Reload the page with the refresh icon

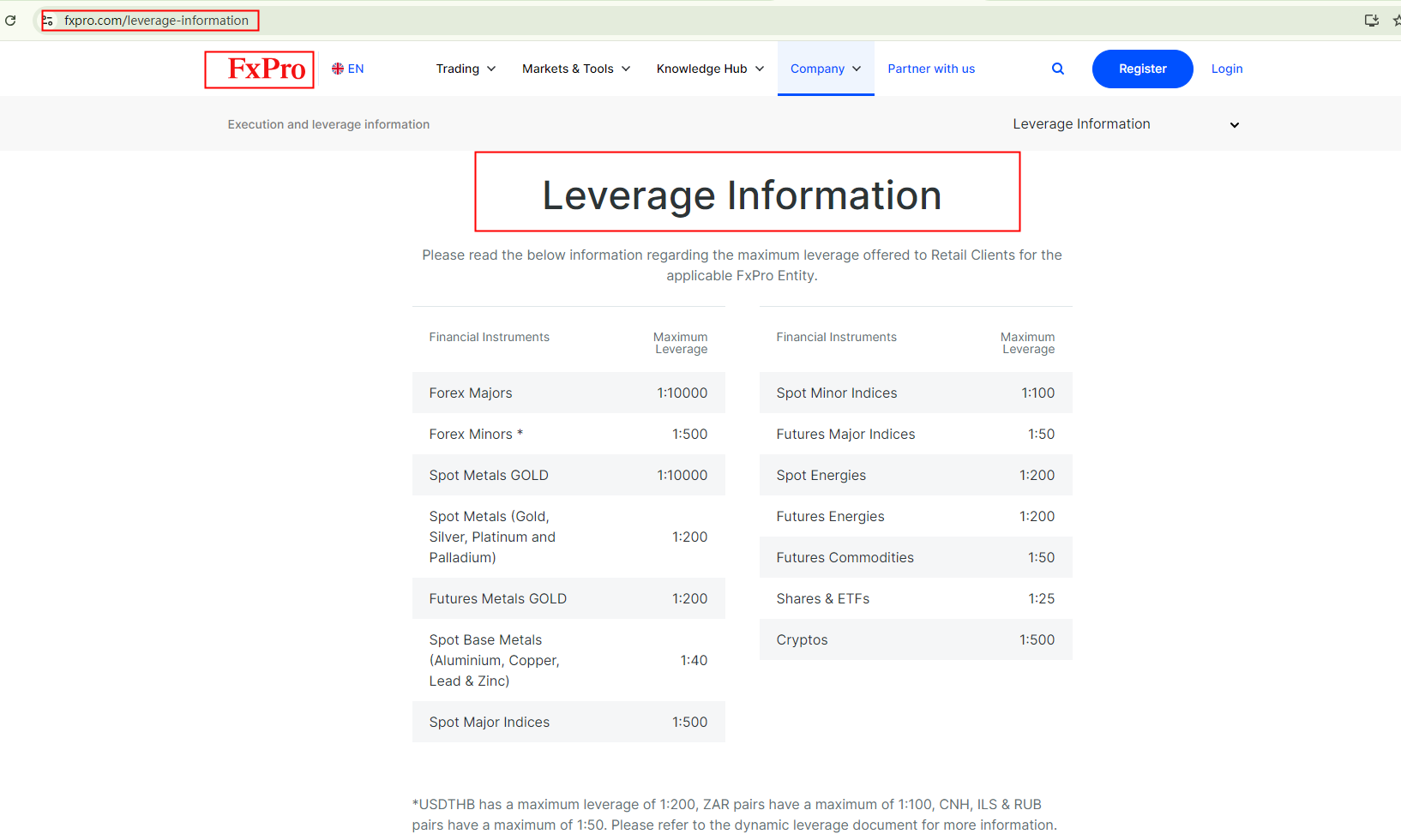point(10,21)
